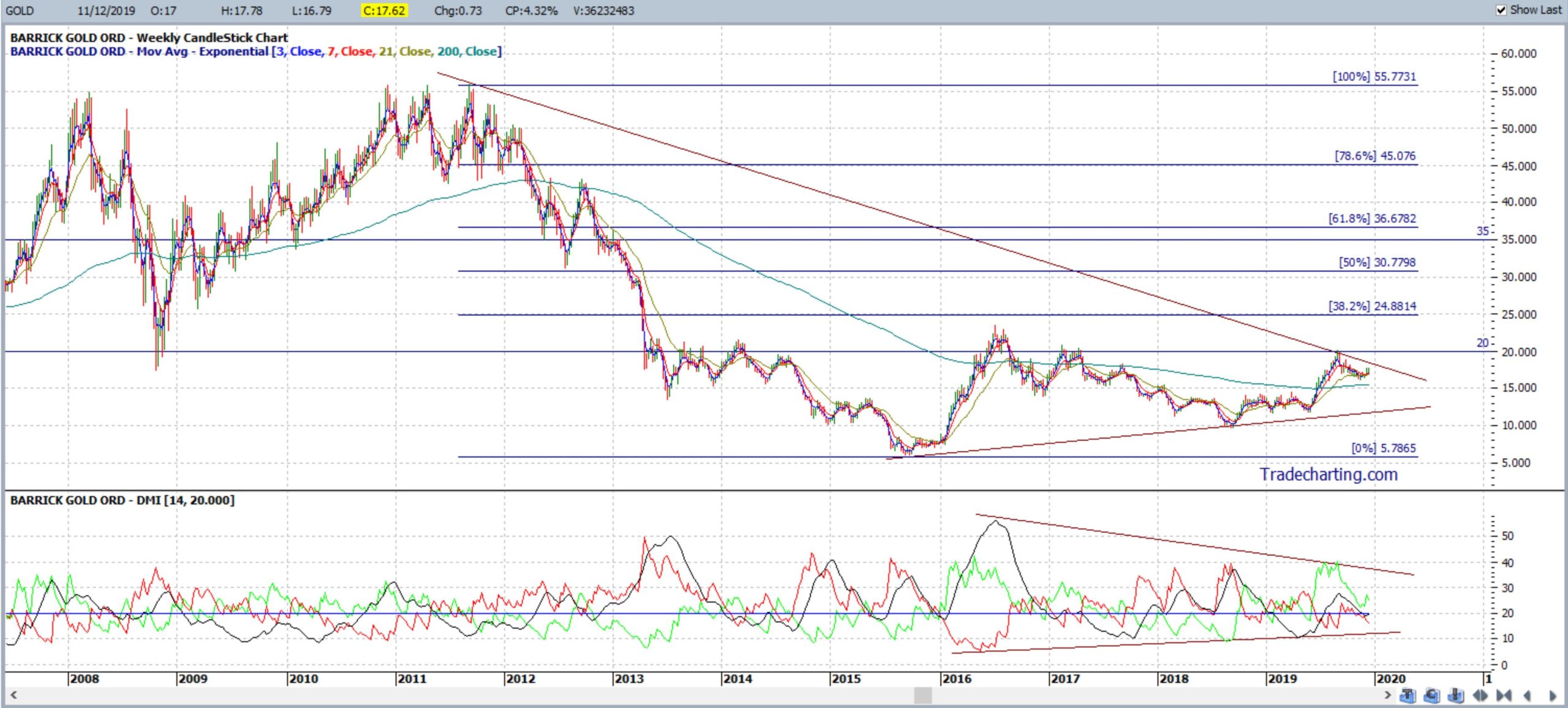
Task: Click the high value H:17.78
Action: coord(241,10)
